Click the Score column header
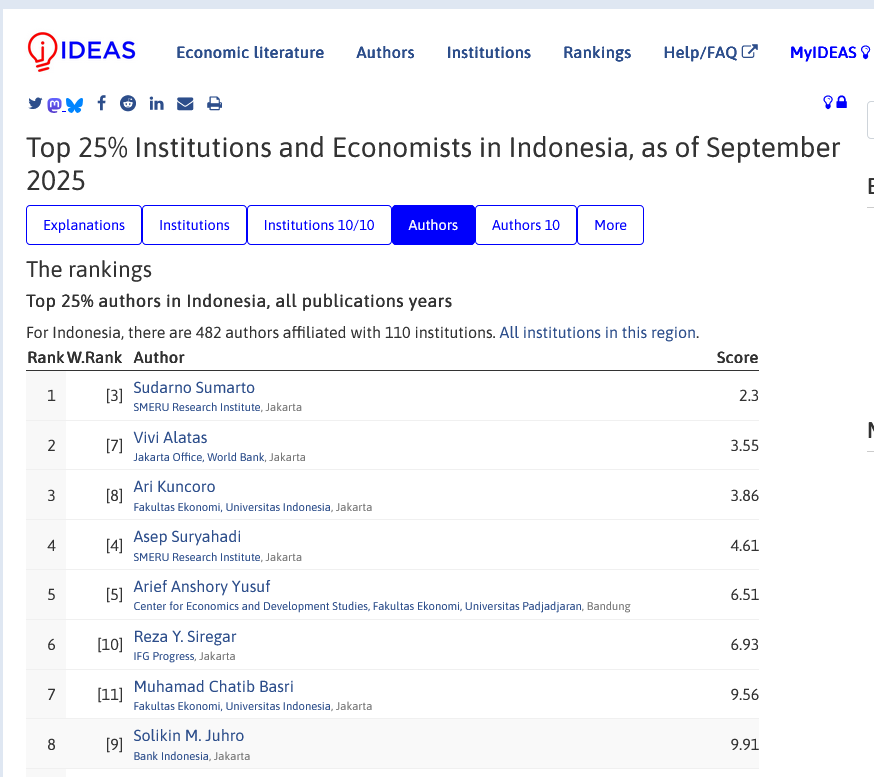Screen dimensions: 874x777 [737, 357]
